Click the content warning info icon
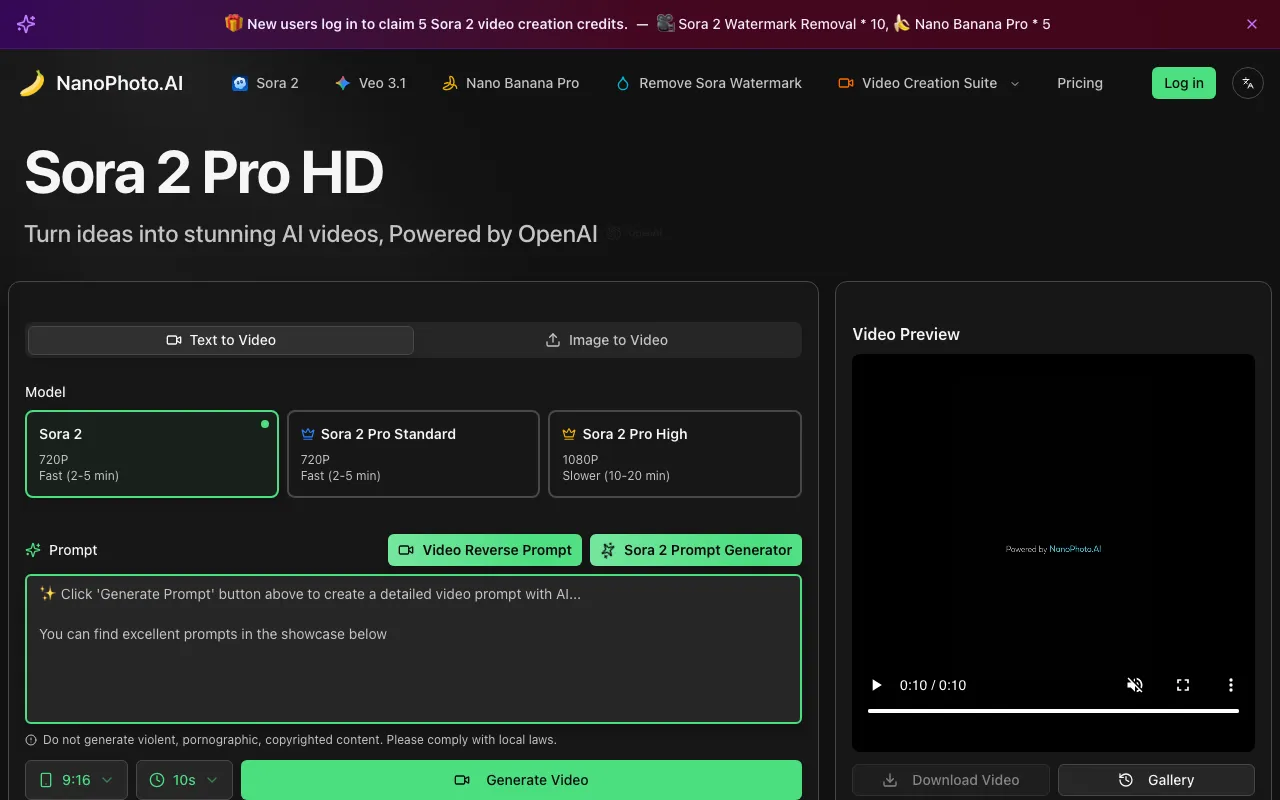The width and height of the screenshot is (1280, 800). tap(31, 740)
